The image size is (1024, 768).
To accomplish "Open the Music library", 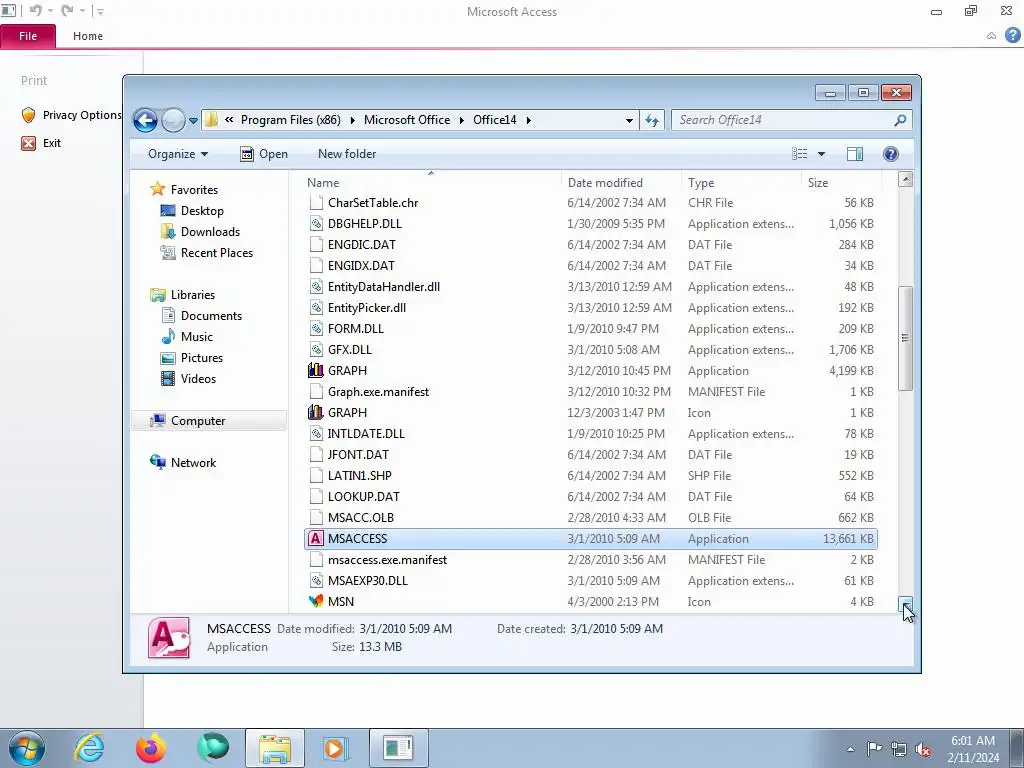I will coord(187,337).
